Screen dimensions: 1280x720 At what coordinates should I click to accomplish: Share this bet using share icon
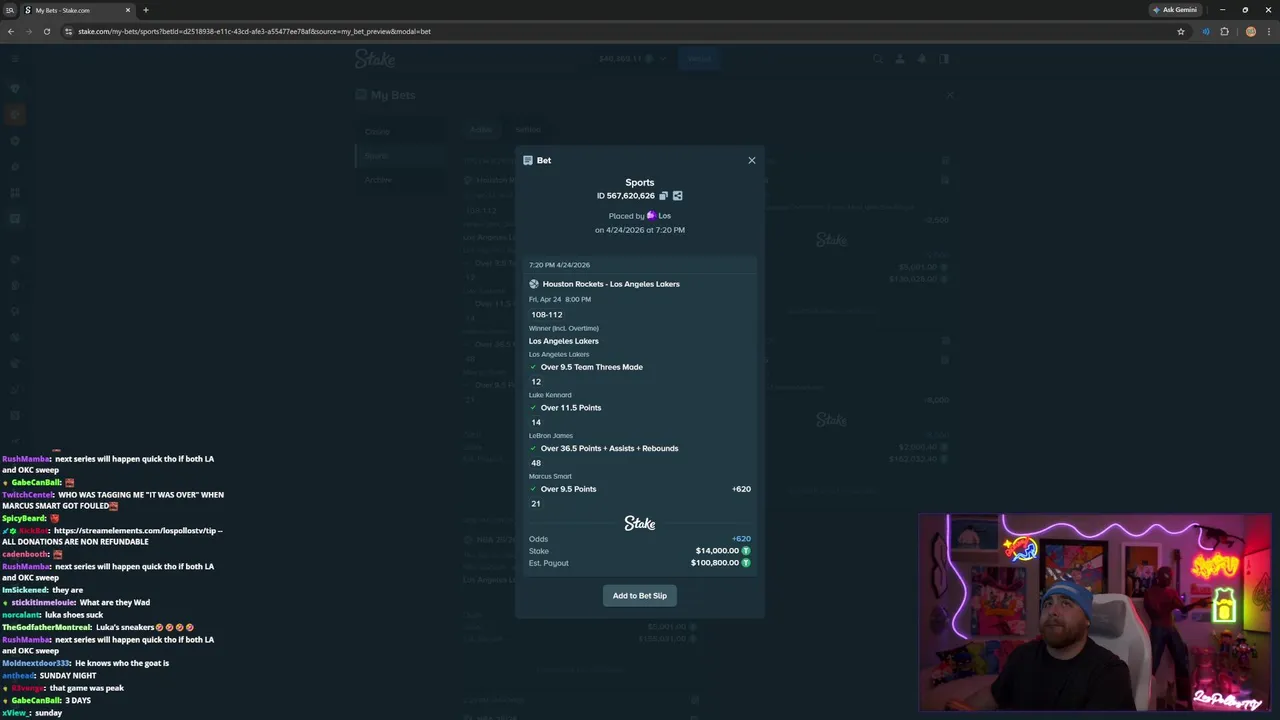click(x=677, y=196)
